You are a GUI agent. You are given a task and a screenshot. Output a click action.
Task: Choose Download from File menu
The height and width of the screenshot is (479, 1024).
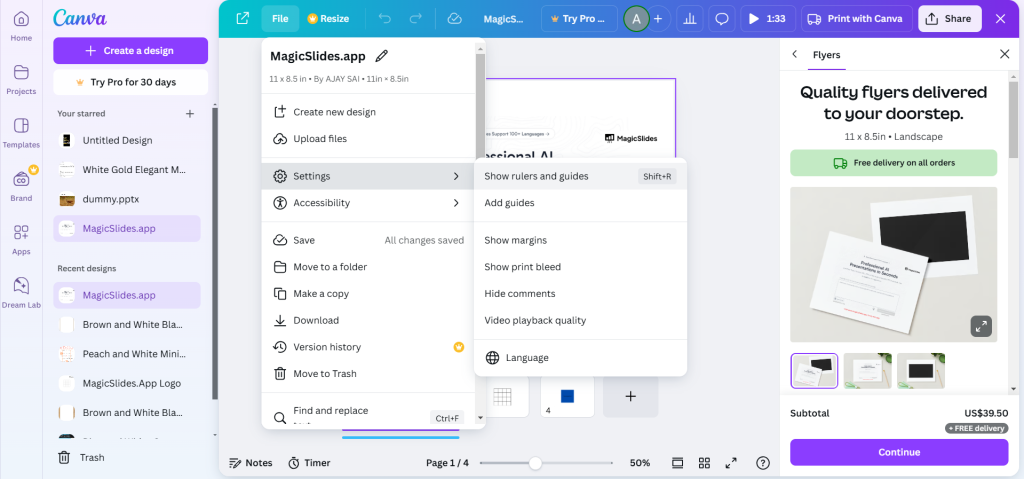tap(368, 321)
